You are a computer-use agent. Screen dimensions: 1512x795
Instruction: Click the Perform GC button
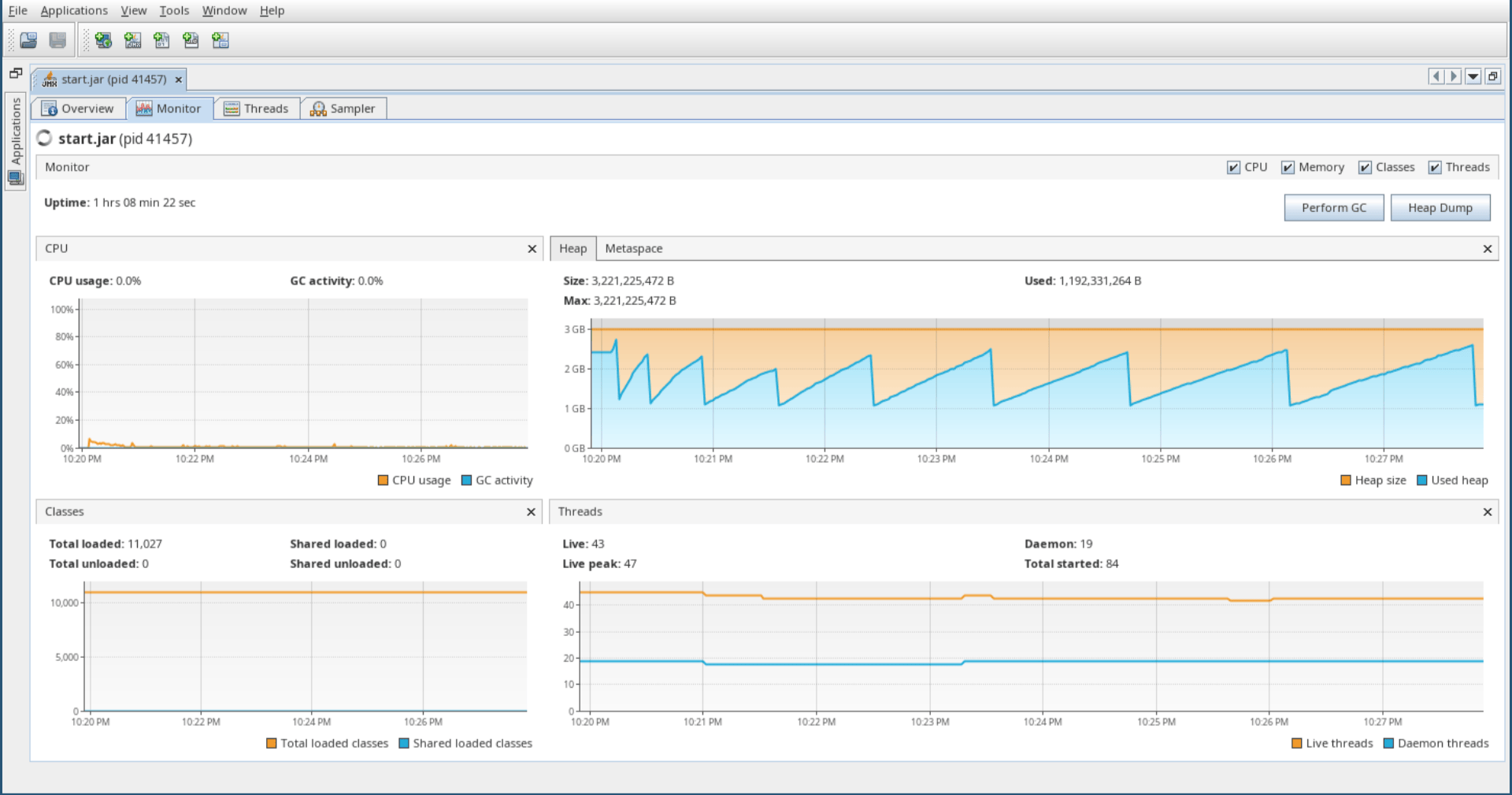pyautogui.click(x=1333, y=208)
